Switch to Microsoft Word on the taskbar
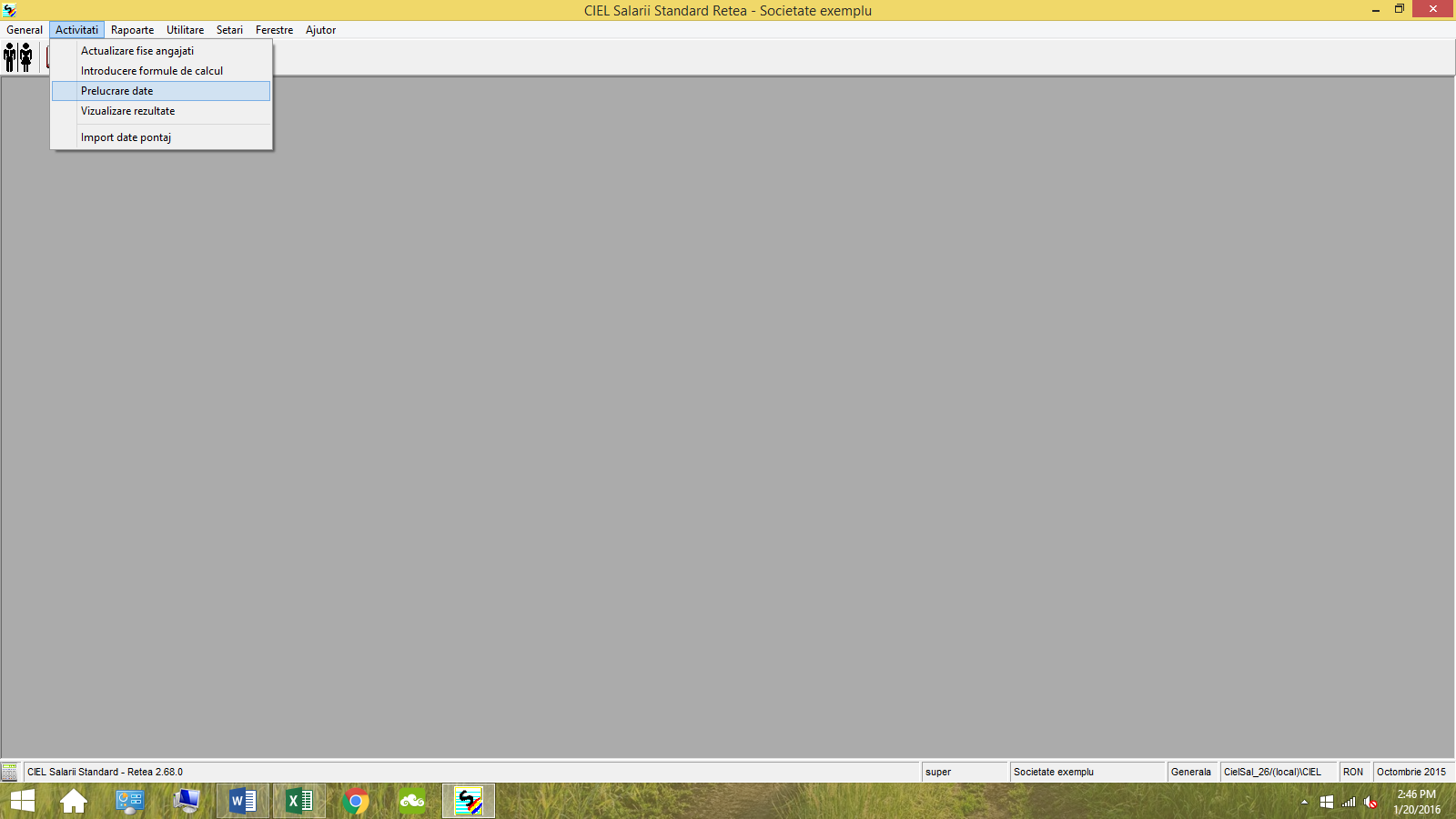Image resolution: width=1456 pixels, height=819 pixels. (x=243, y=801)
